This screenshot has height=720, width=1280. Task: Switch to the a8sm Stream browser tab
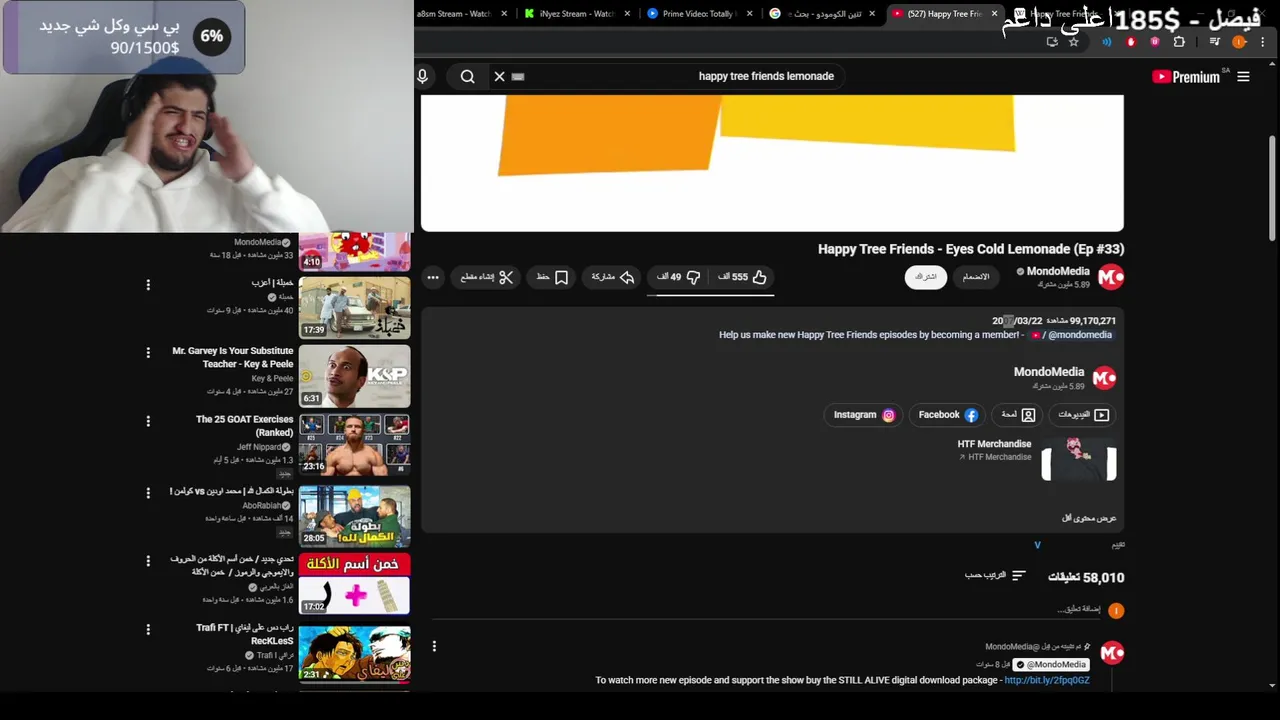[455, 14]
